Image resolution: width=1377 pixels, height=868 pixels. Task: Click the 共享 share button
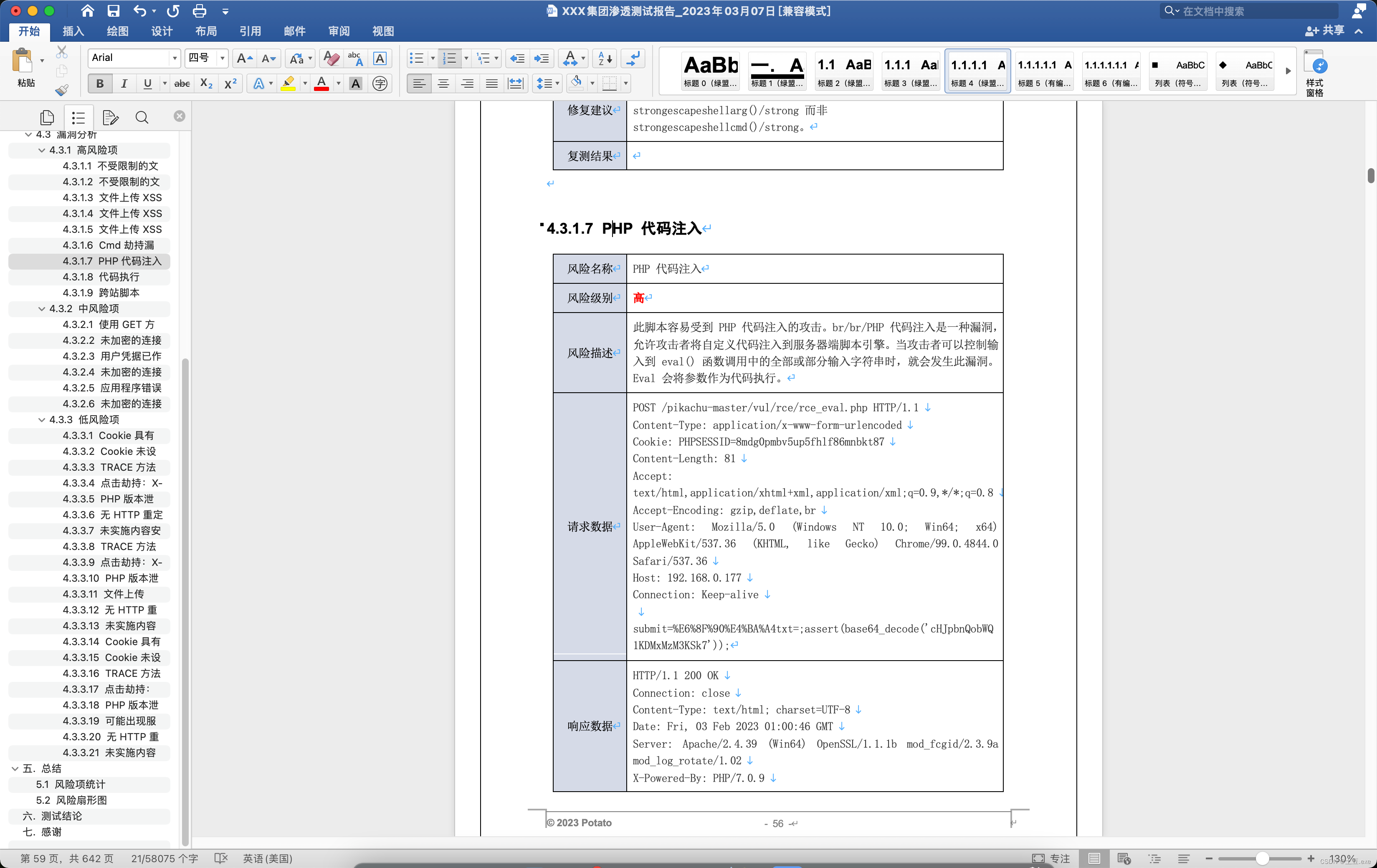tap(1325, 30)
